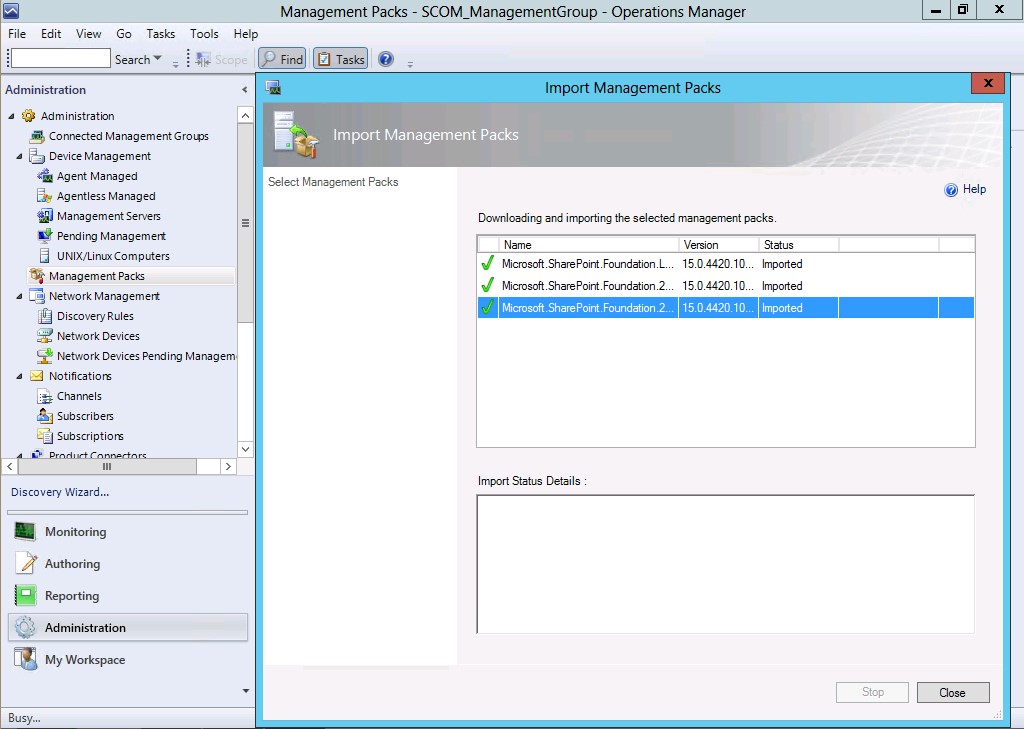
Task: Click the Network Devices icon
Action: [x=44, y=336]
